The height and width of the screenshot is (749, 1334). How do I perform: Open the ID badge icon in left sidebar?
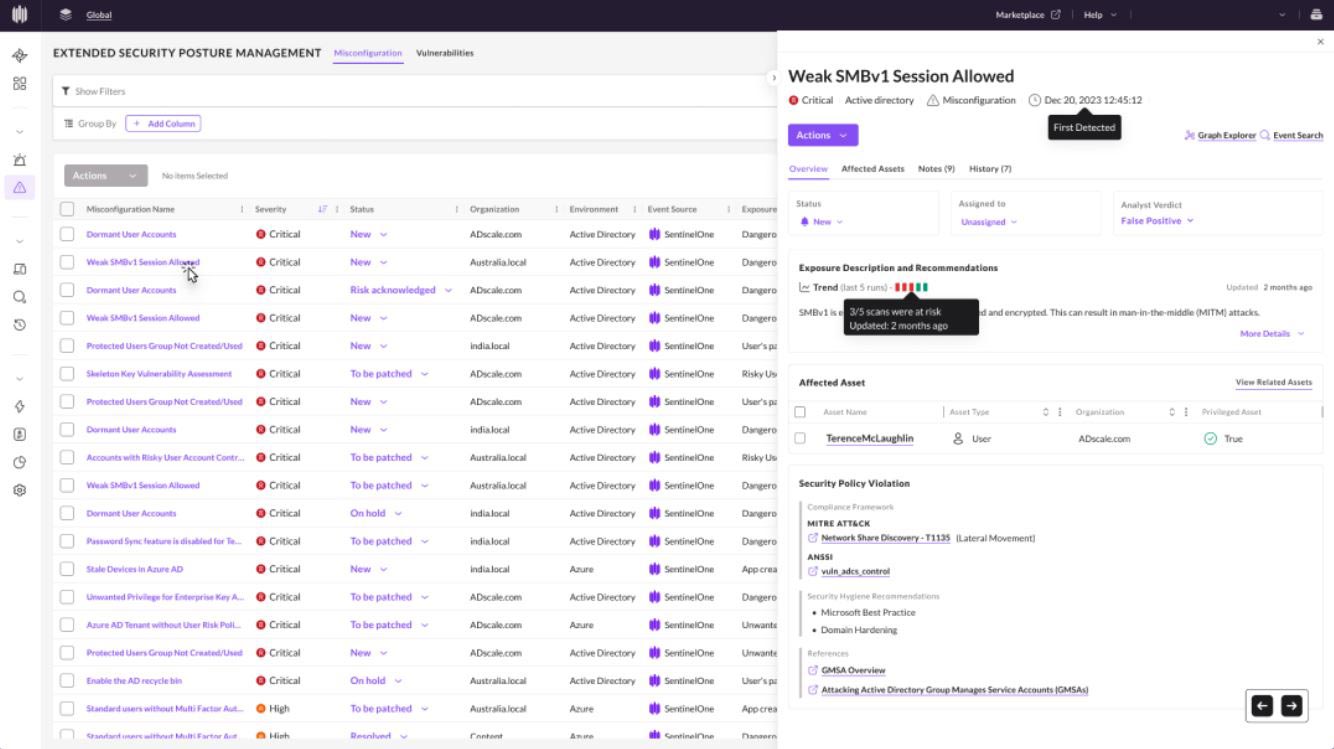[20, 435]
